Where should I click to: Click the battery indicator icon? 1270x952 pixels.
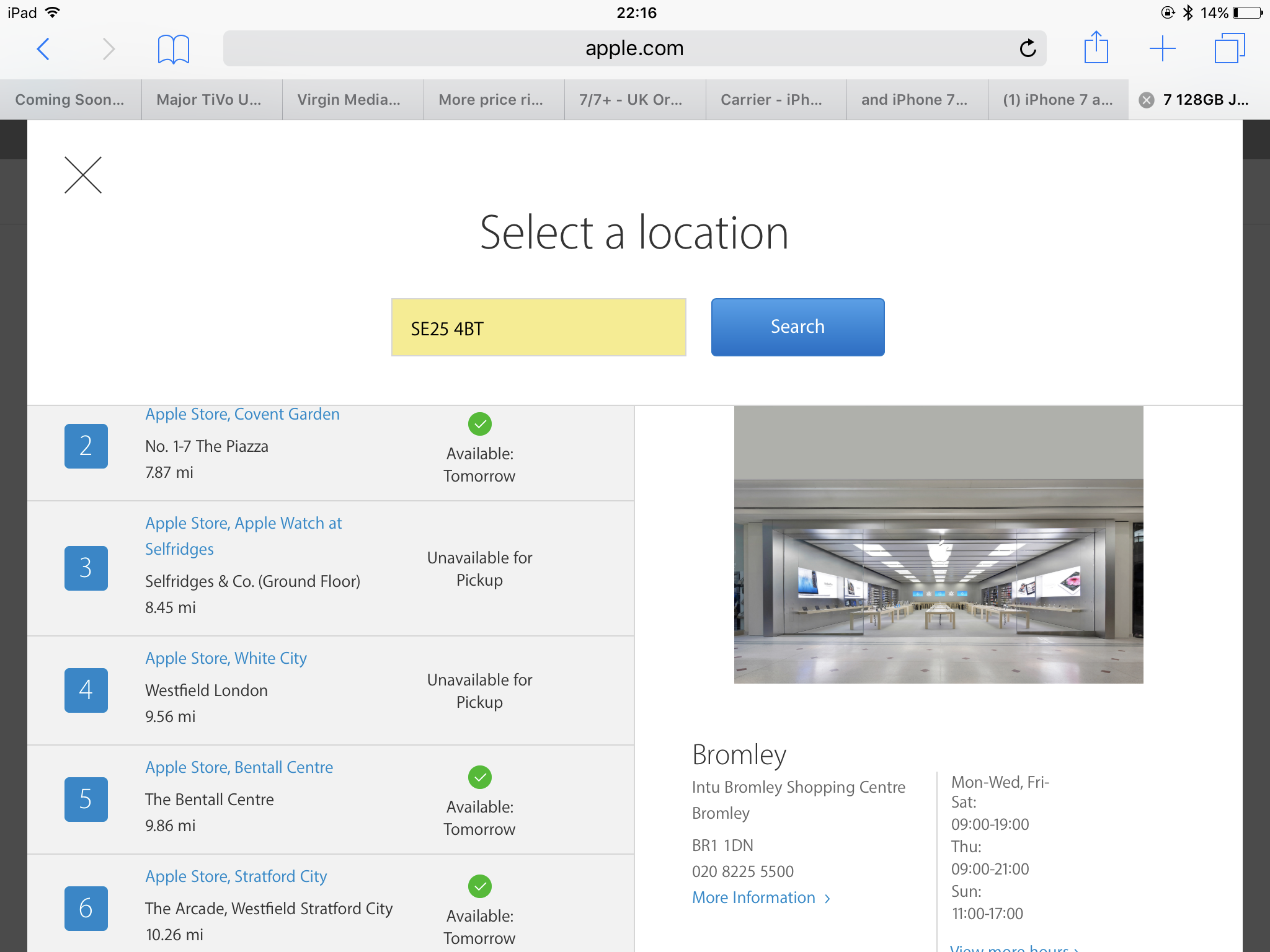click(x=1248, y=12)
